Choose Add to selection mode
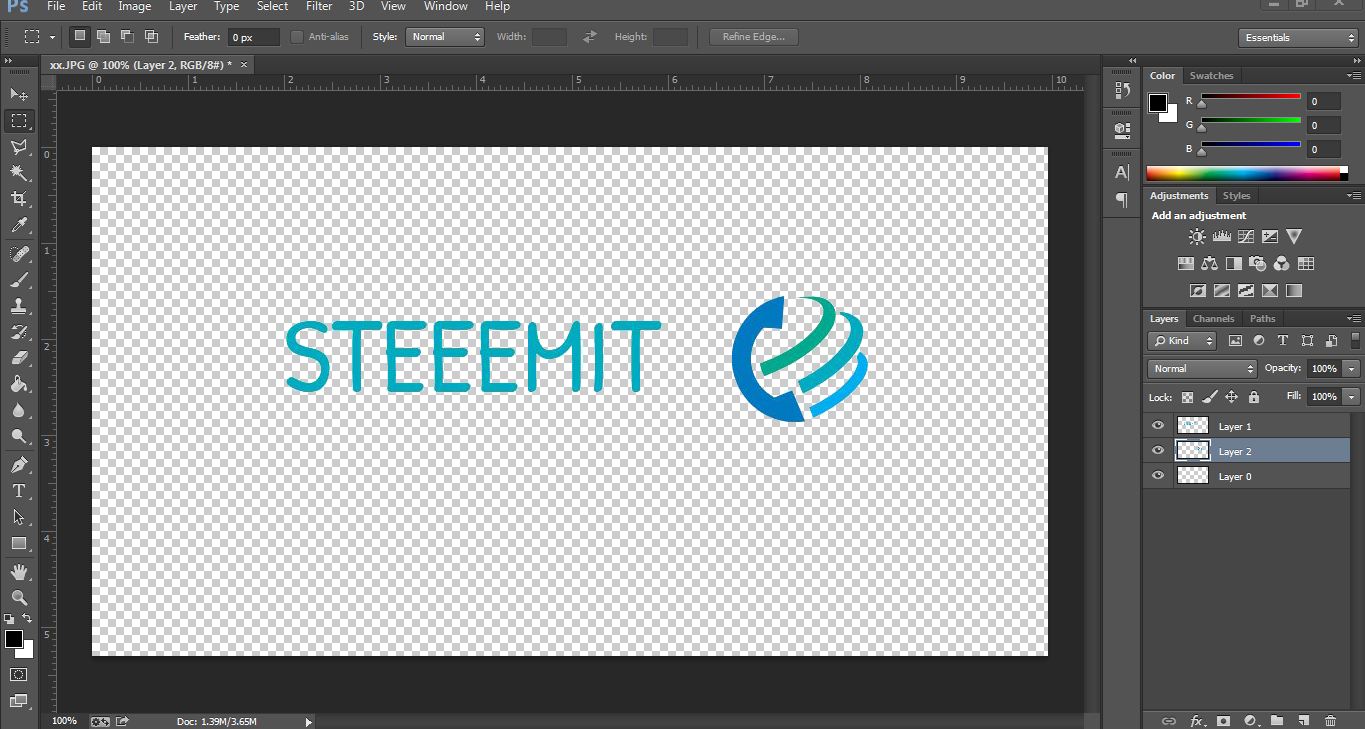Image resolution: width=1365 pixels, height=729 pixels. (x=103, y=37)
